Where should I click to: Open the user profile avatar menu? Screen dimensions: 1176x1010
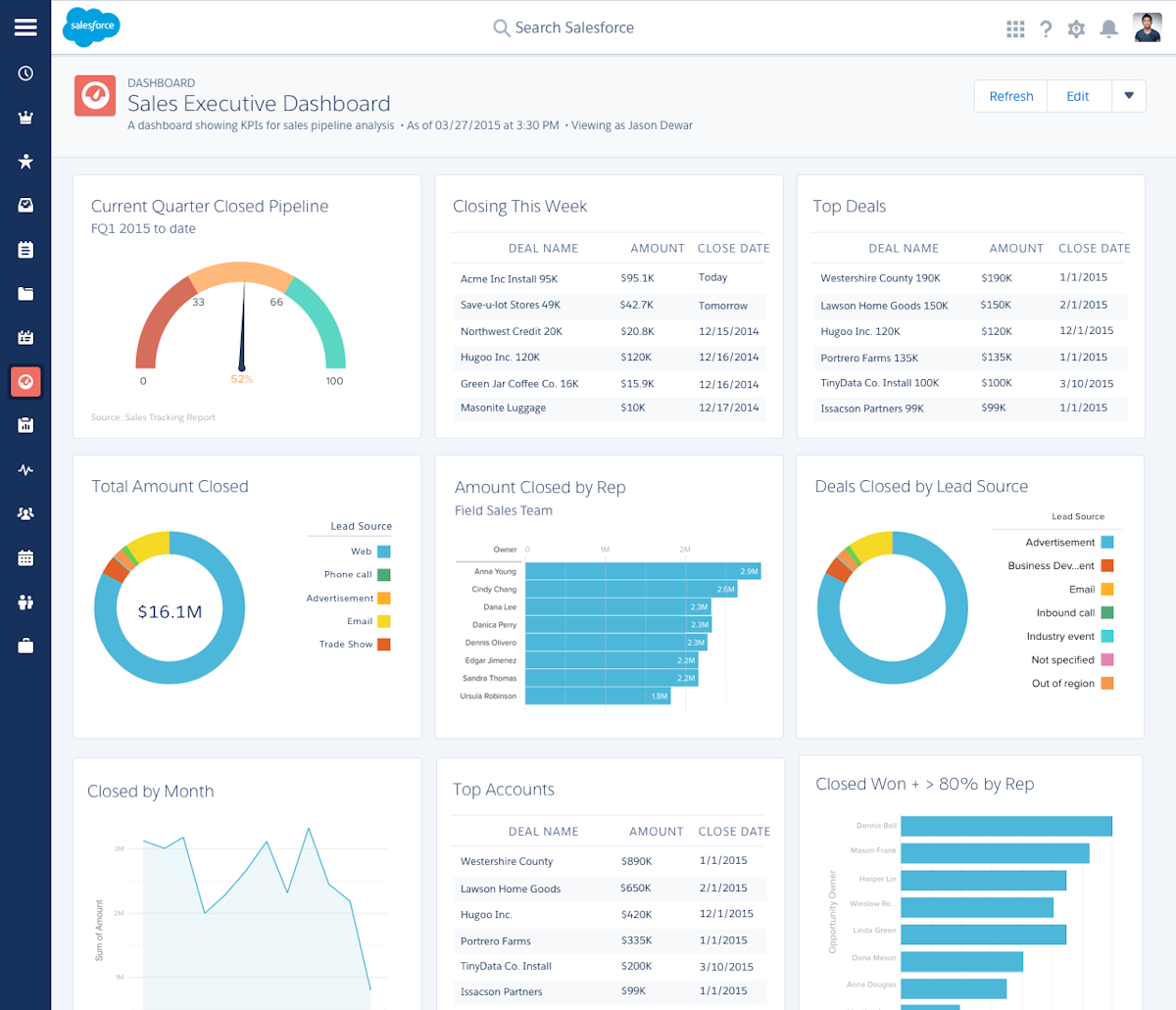point(1147,27)
